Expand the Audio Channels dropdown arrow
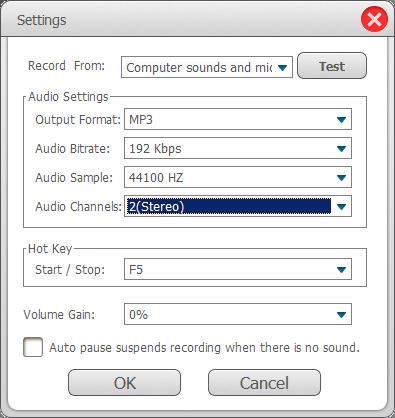 point(341,207)
